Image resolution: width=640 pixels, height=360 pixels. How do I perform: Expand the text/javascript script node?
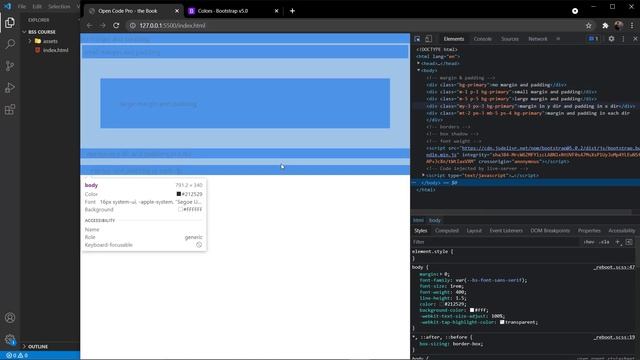coord(423,175)
